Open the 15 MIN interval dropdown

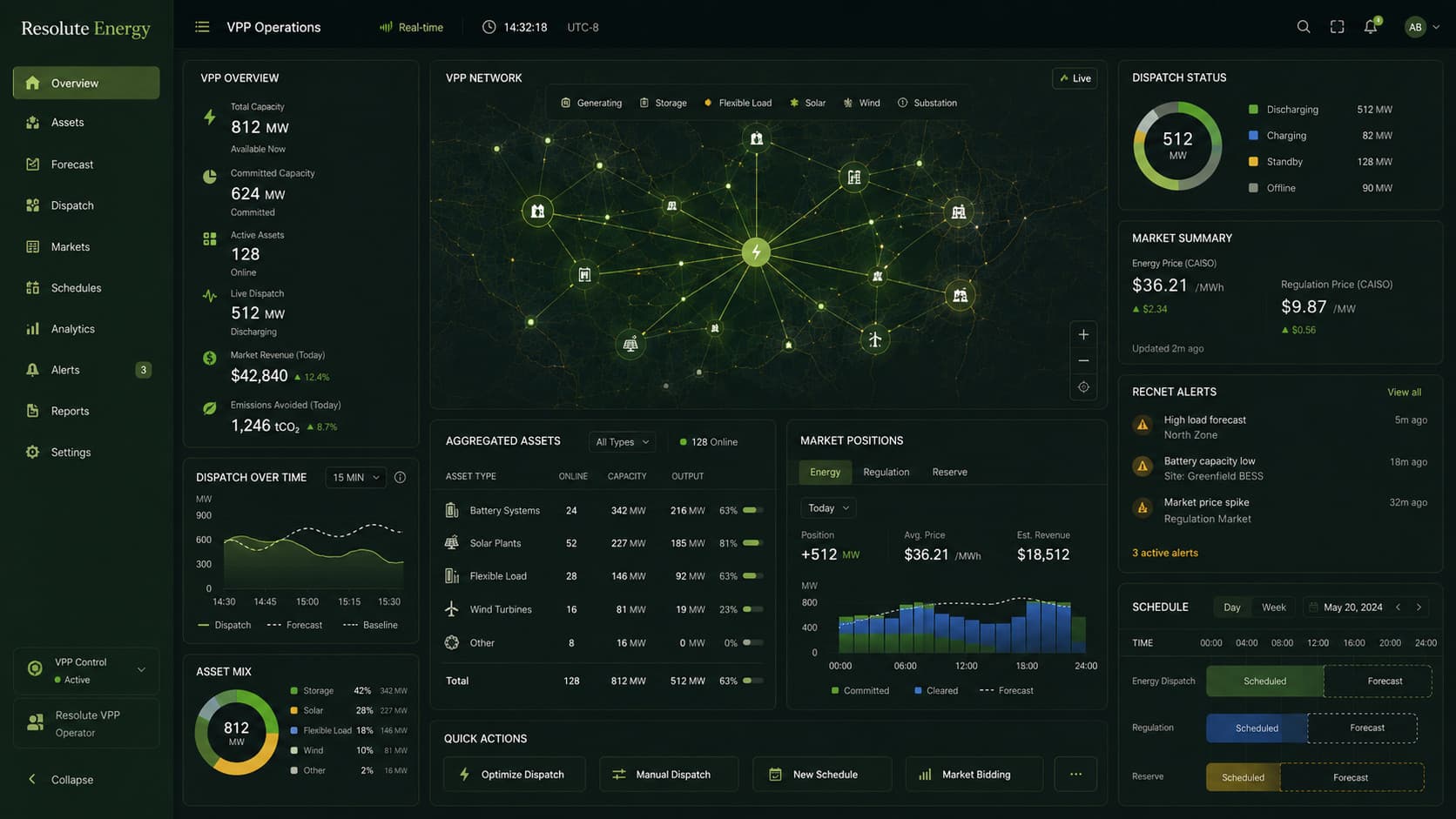click(356, 477)
